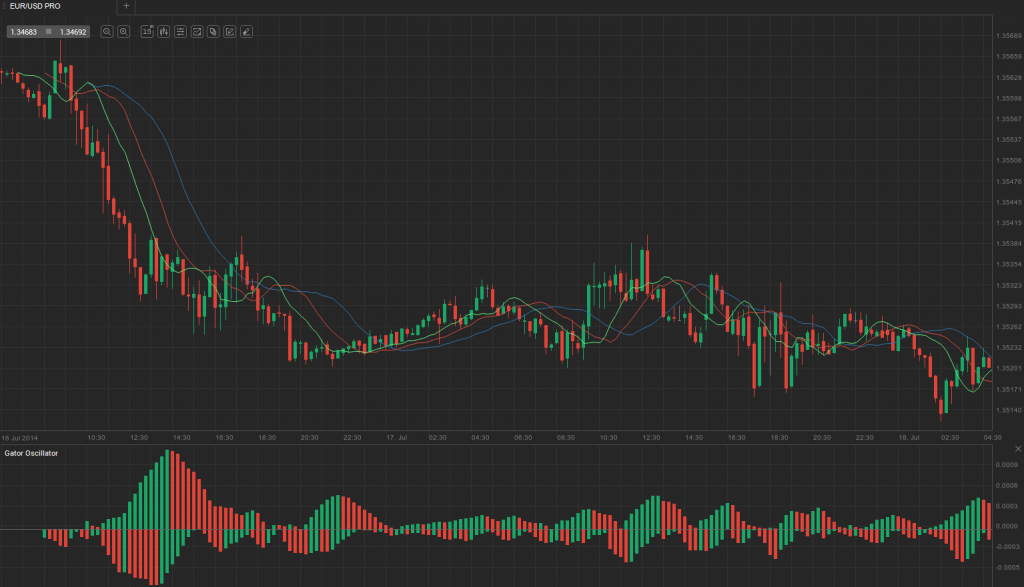Screen dimensions: 1024x587
Task: Select the drawing pen tool icon
Action: point(246,31)
